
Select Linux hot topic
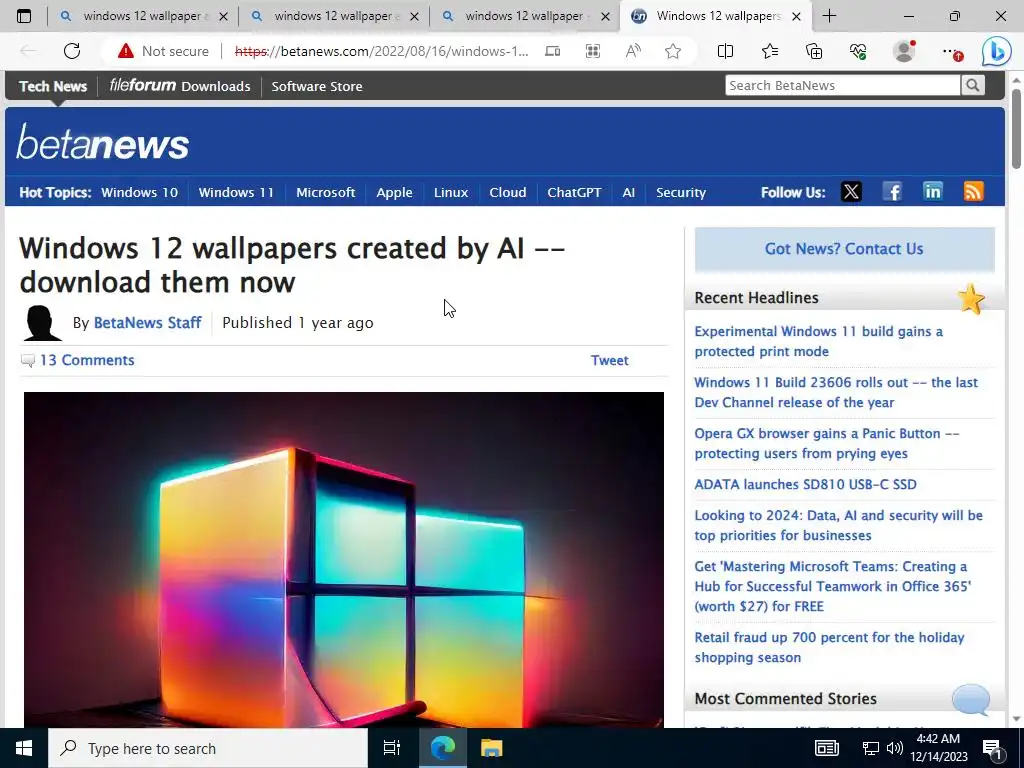(x=451, y=192)
